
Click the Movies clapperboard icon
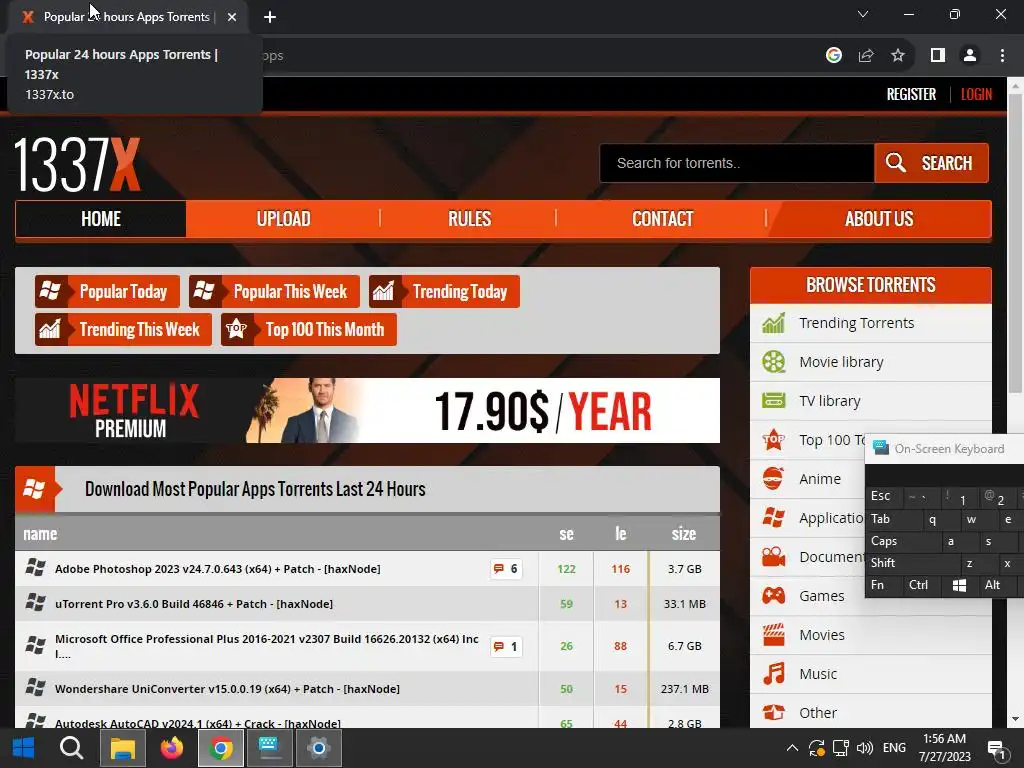773,635
